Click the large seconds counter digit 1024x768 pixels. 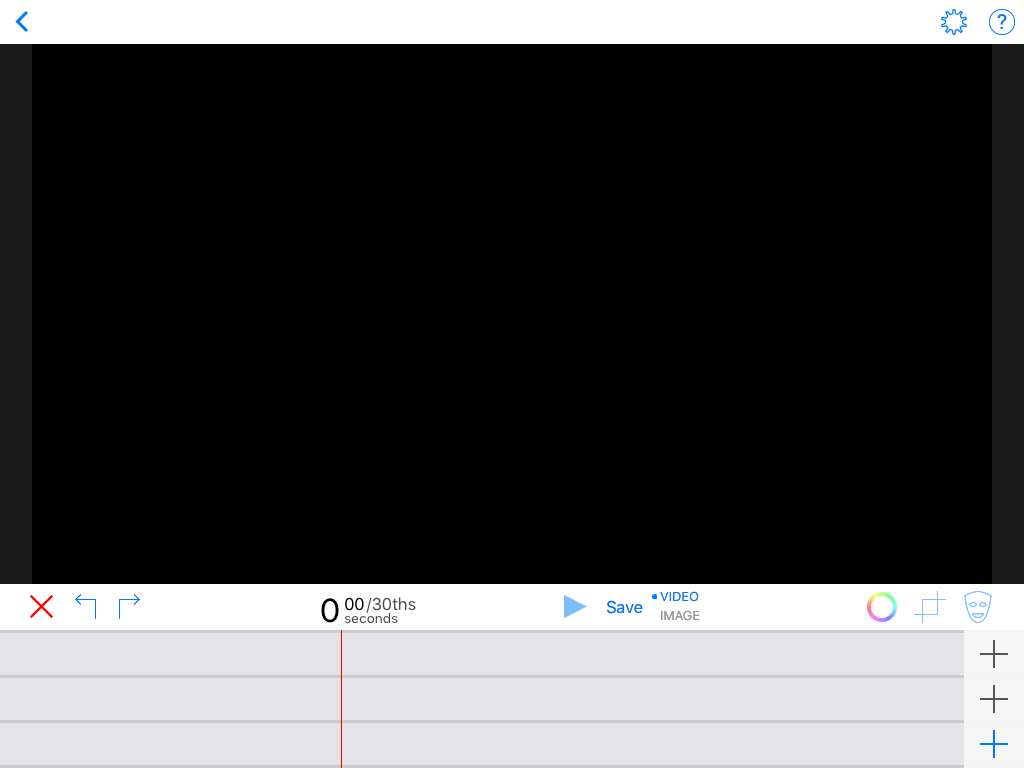pos(329,610)
